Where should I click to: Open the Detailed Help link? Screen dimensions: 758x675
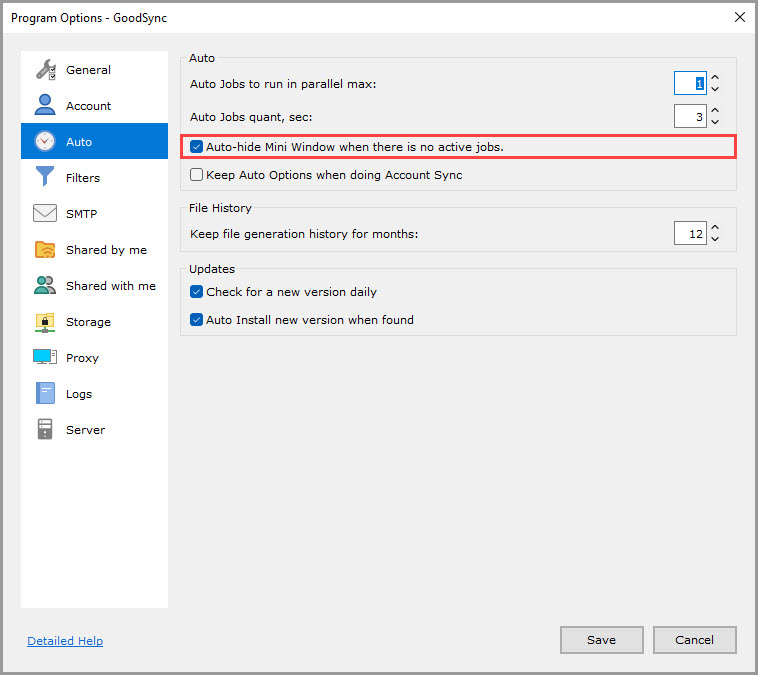pos(65,641)
